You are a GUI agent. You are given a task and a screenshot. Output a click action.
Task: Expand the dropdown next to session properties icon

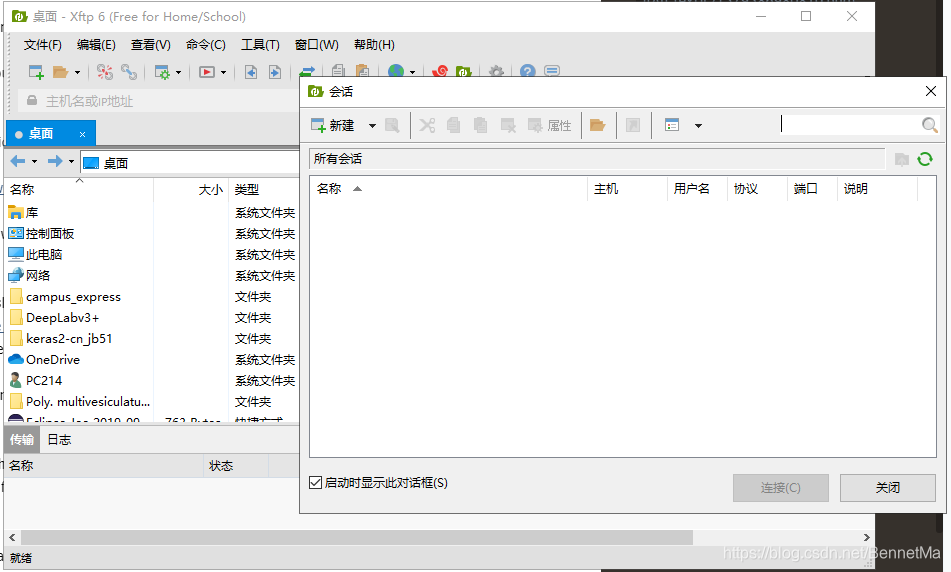178,73
